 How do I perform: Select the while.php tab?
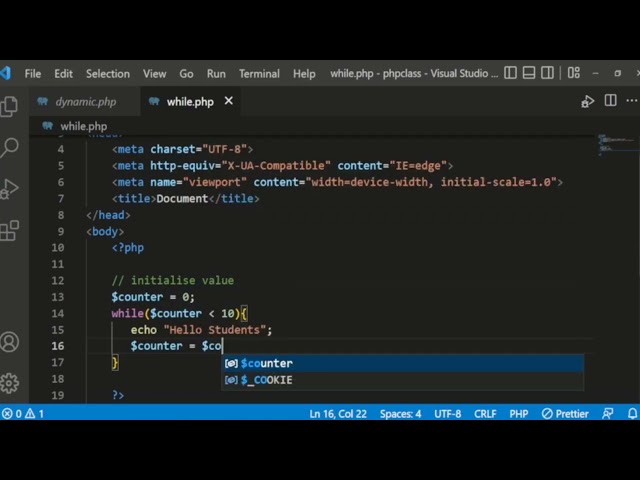(x=190, y=102)
